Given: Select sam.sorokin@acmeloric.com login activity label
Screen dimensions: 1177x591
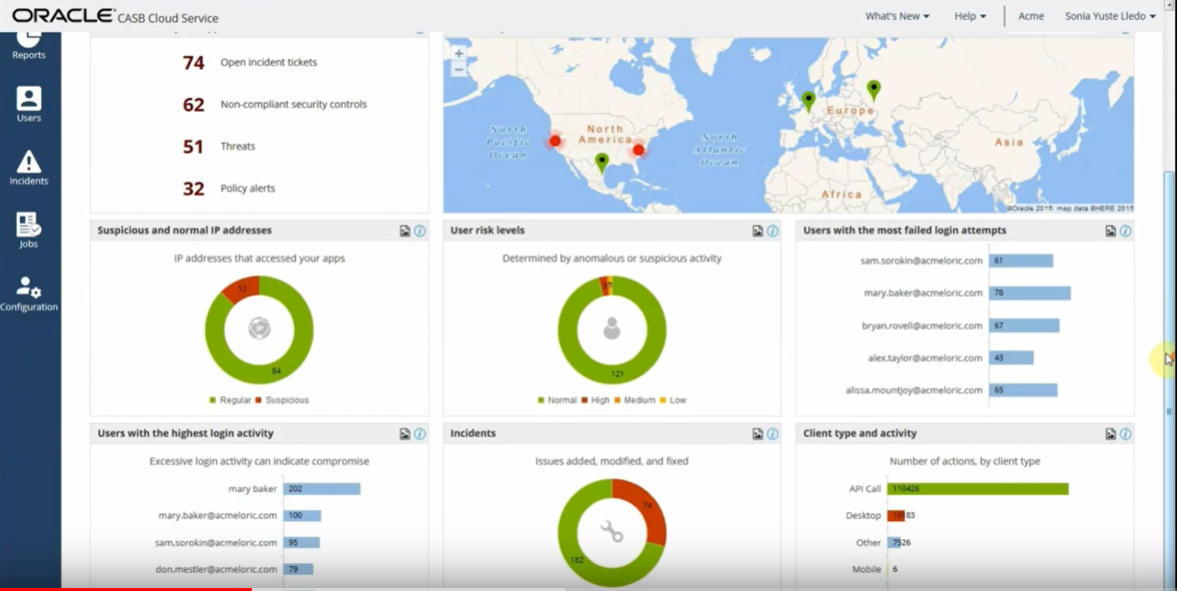Looking at the screenshot, I should click(216, 542).
